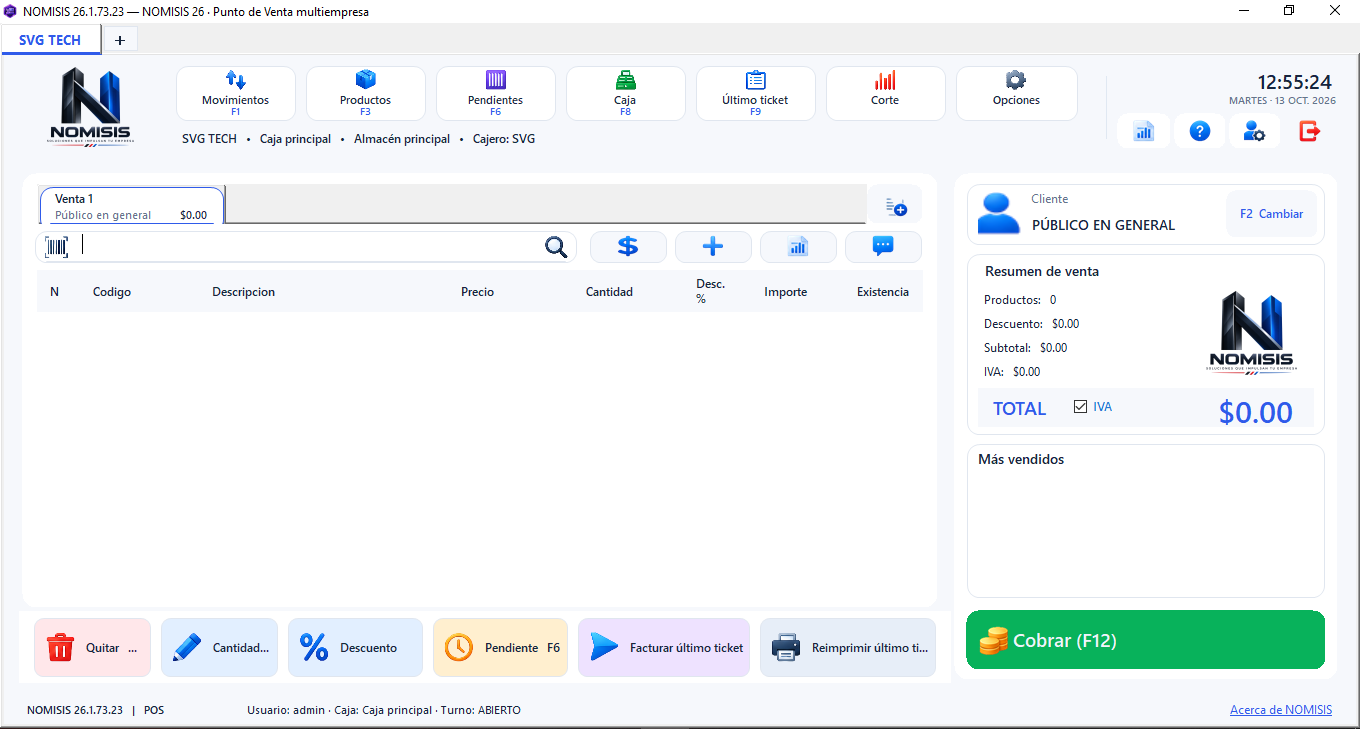Open the Acerca de NOMISIS link
1360x729 pixels.
coord(1281,710)
